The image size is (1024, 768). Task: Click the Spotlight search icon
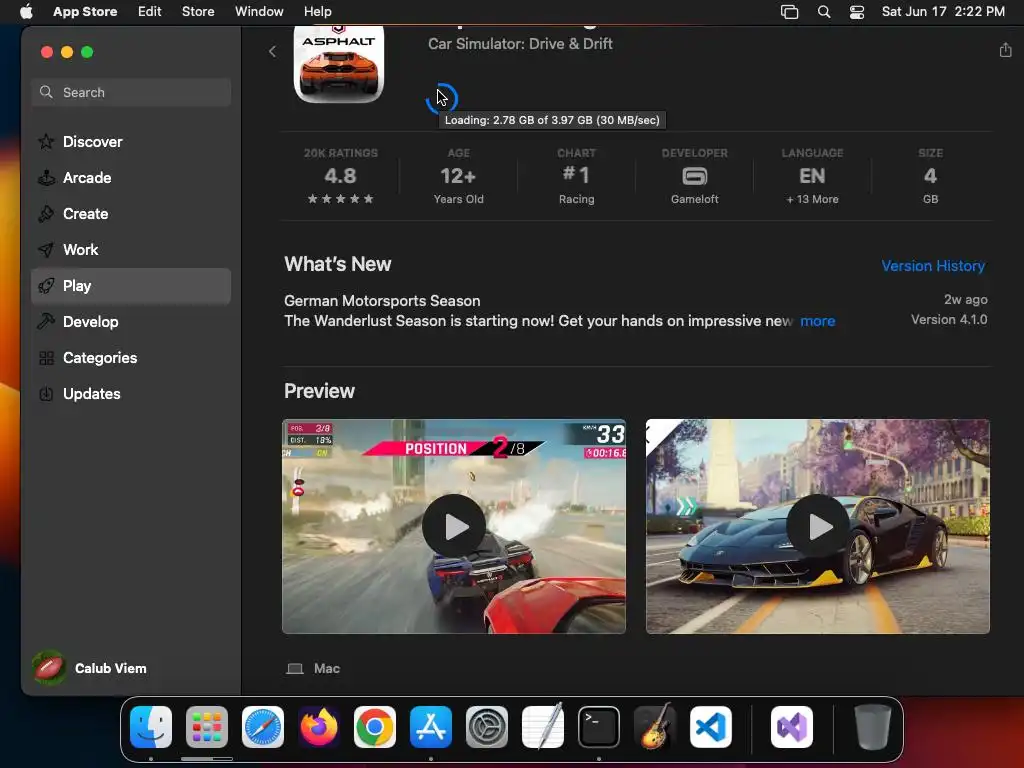tap(824, 12)
